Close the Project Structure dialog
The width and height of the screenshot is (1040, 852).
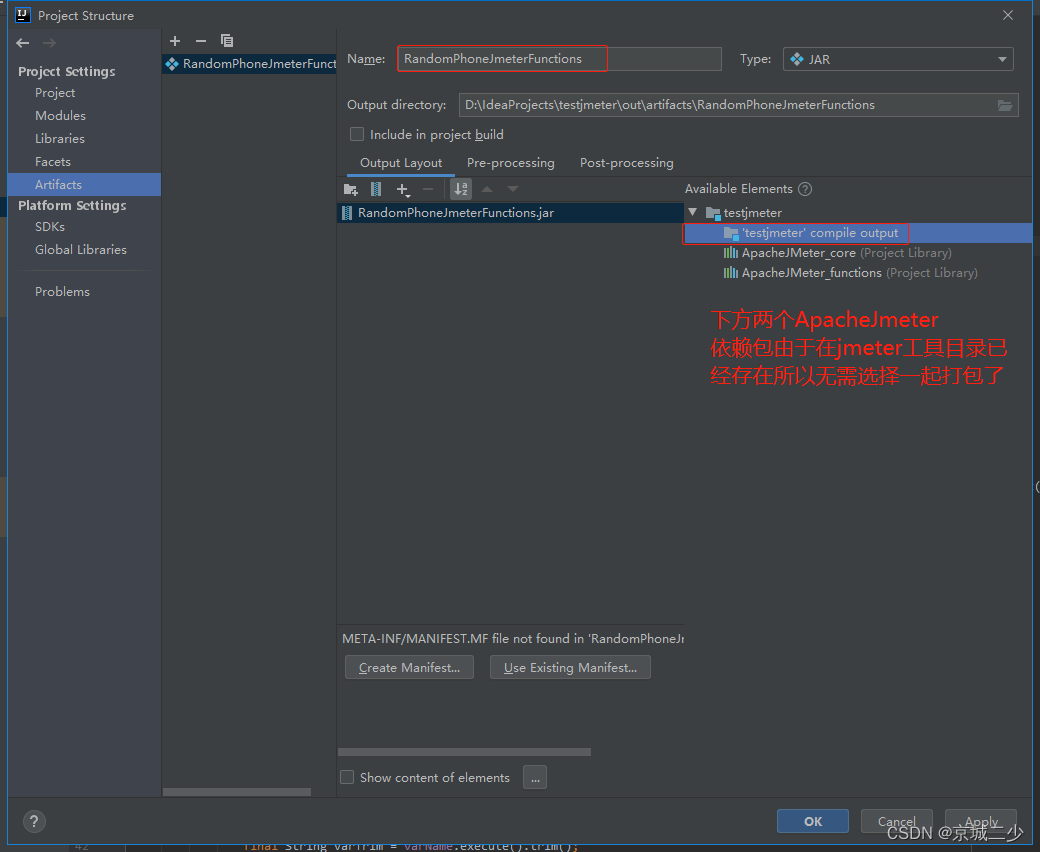point(1008,15)
